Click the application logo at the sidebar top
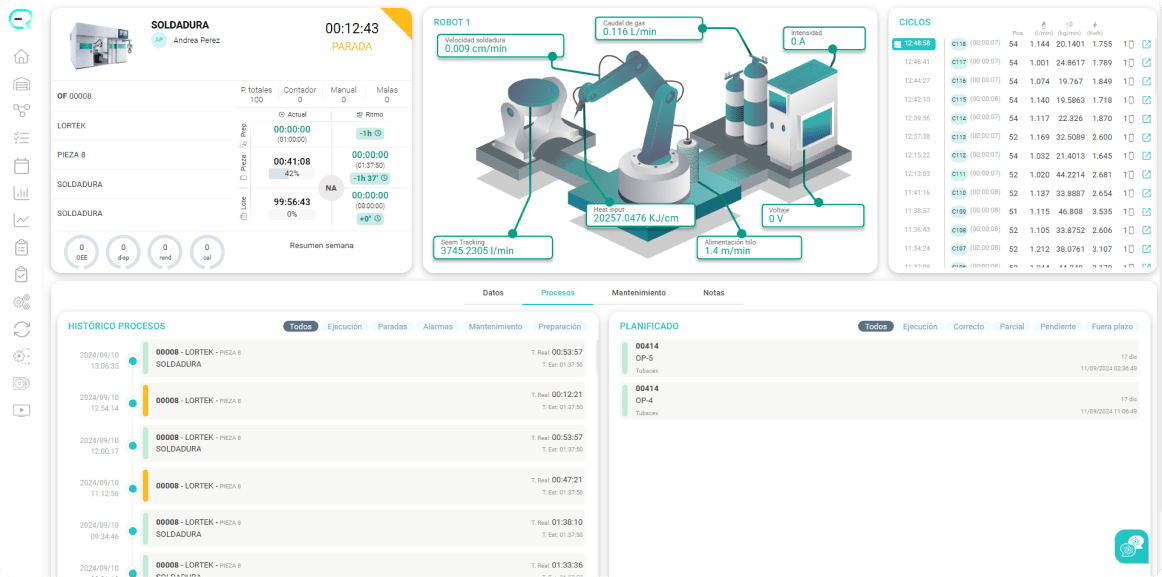The width and height of the screenshot is (1162, 577). (x=21, y=20)
